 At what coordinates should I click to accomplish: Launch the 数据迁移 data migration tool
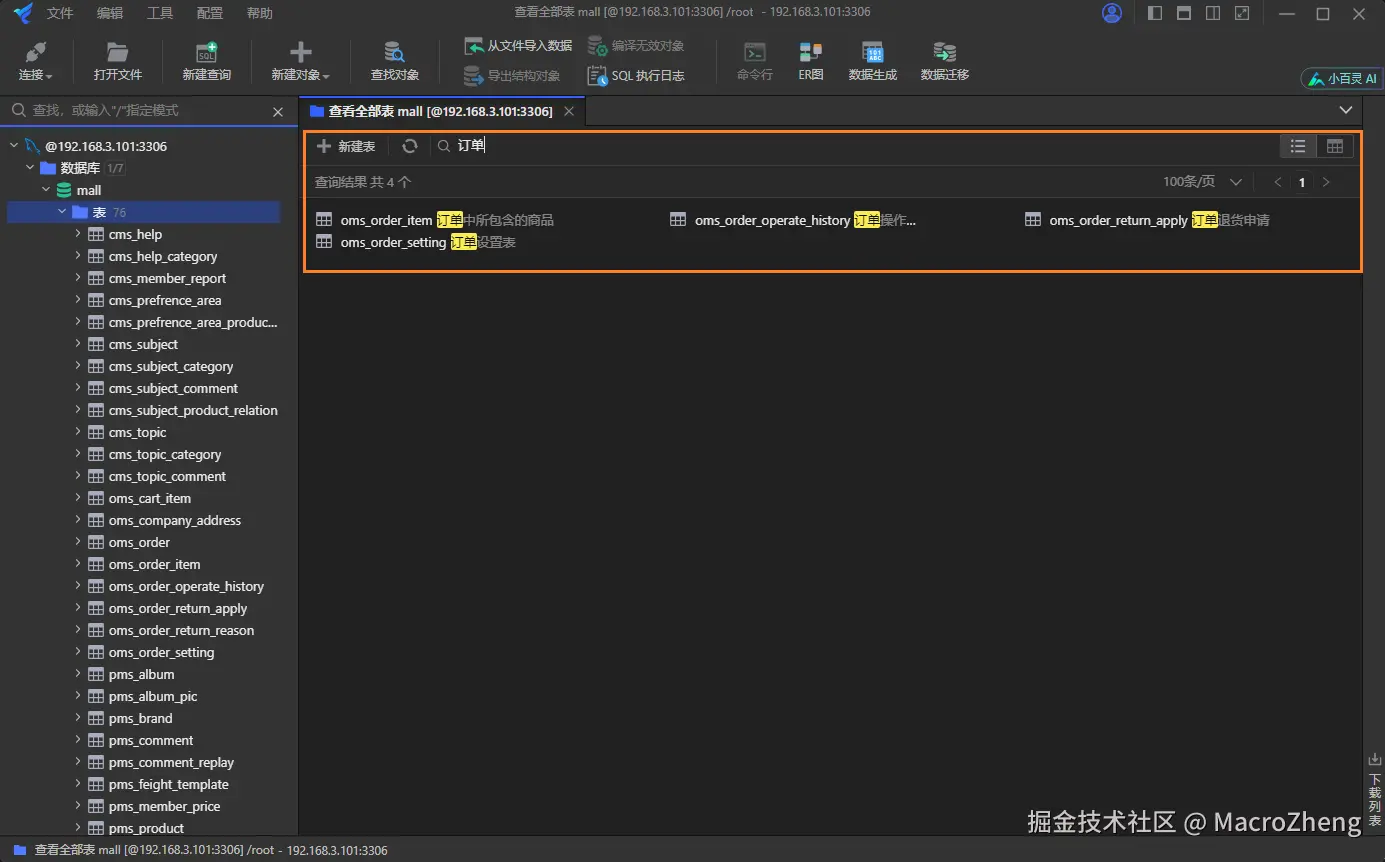945,61
